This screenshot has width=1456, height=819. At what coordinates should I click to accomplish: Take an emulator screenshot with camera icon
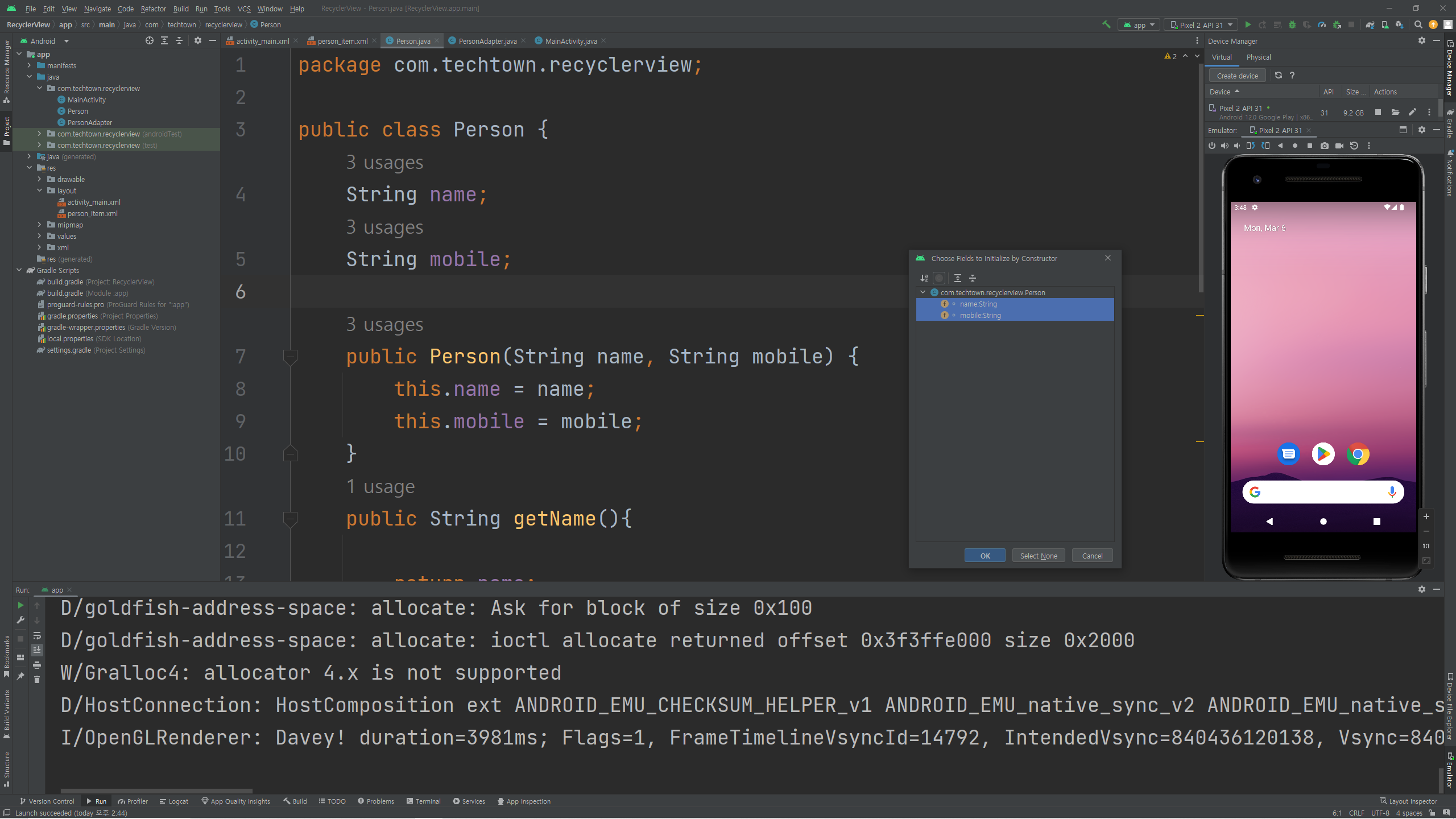coord(1325,146)
